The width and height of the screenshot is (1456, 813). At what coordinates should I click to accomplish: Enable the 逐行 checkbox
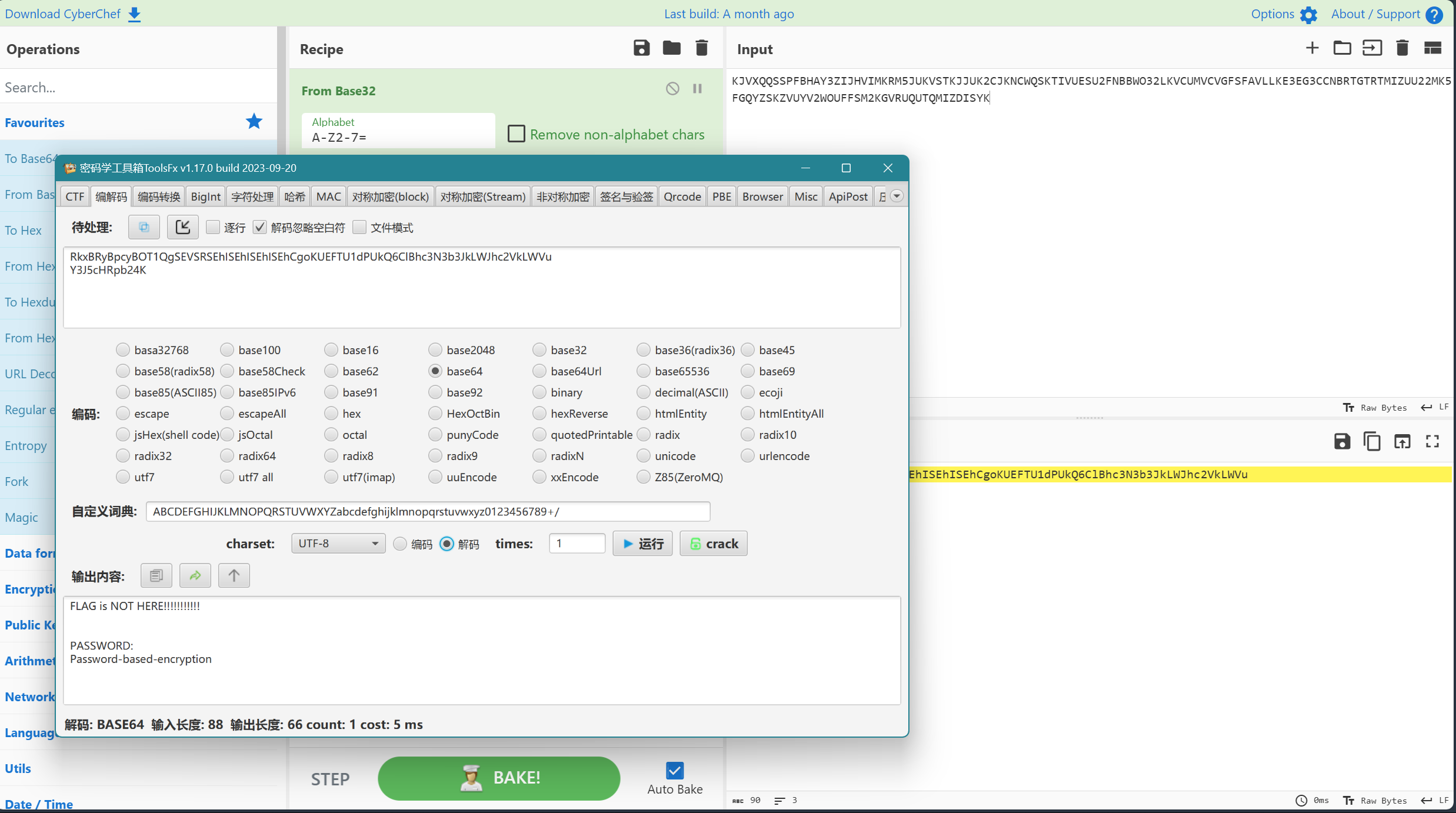[x=213, y=227]
